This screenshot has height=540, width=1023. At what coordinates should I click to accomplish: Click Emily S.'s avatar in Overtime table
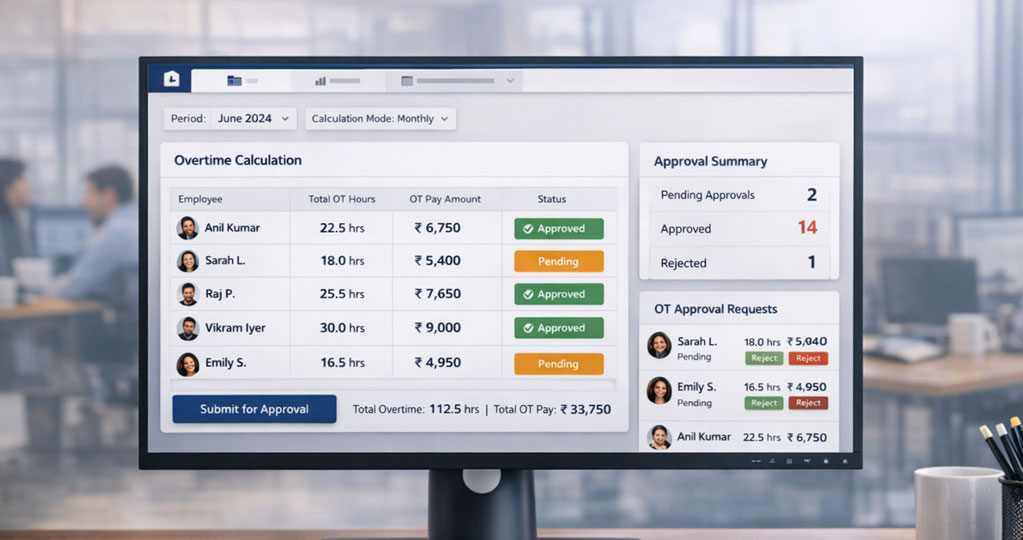[188, 364]
